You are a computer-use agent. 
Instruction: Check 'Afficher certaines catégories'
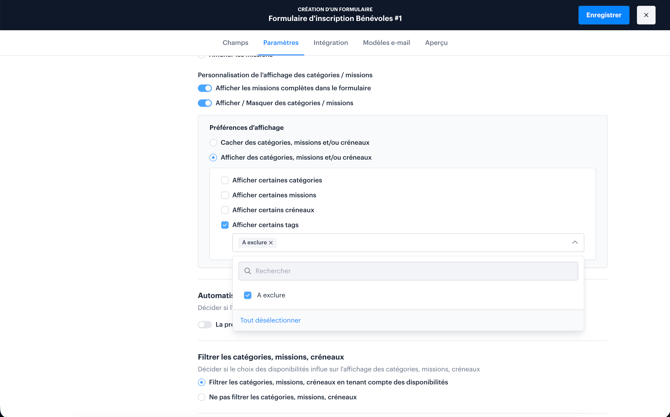point(225,181)
